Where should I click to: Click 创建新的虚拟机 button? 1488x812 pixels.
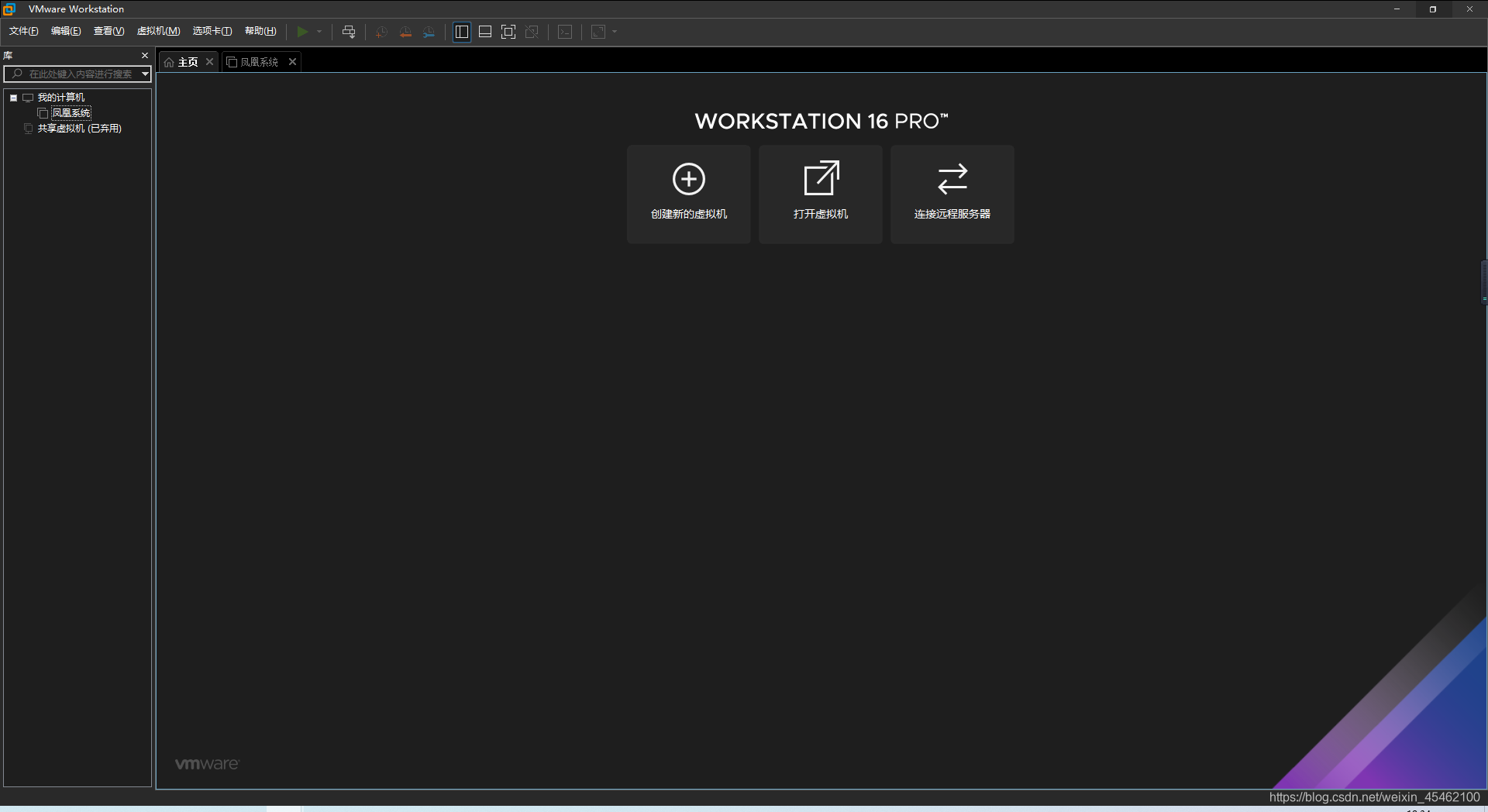pyautogui.click(x=689, y=194)
